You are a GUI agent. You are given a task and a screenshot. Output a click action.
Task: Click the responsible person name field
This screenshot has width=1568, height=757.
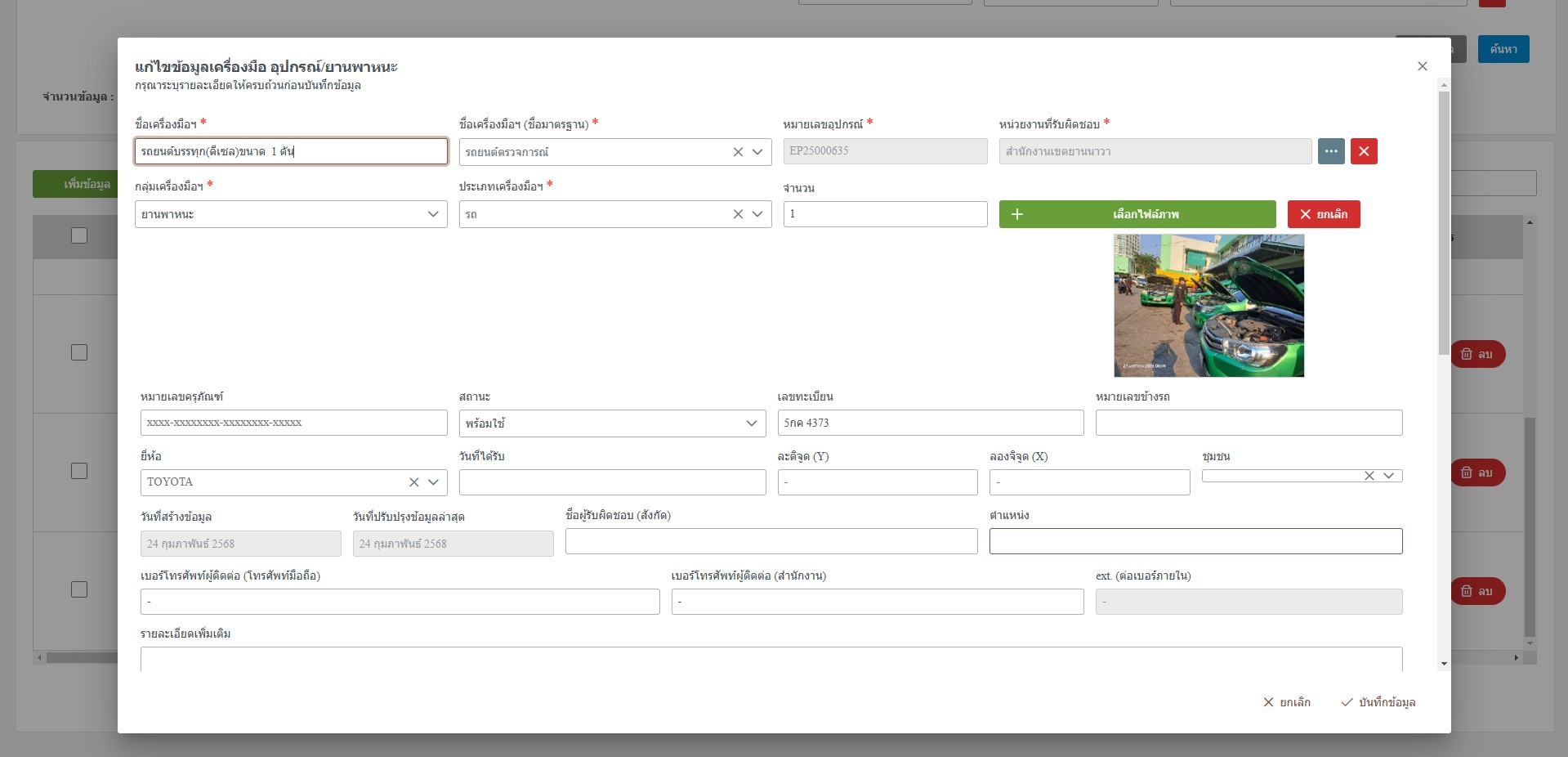point(771,541)
